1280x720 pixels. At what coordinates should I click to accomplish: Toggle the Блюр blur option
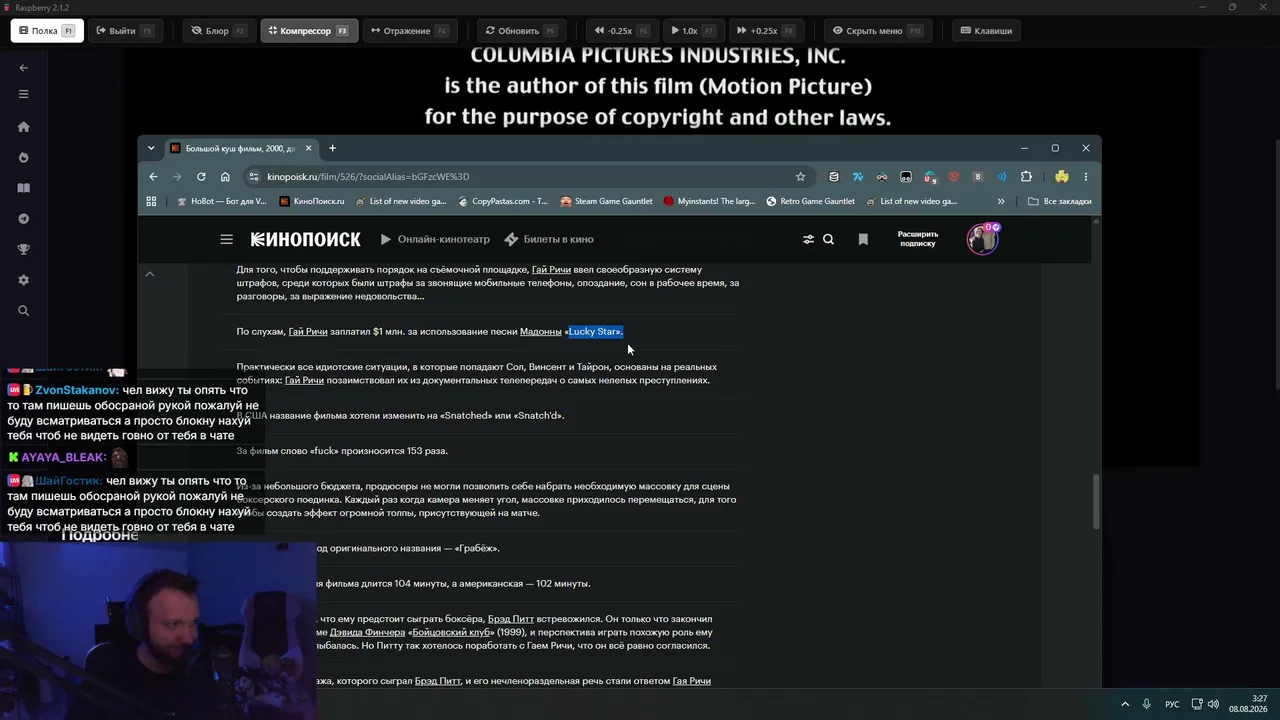(218, 31)
